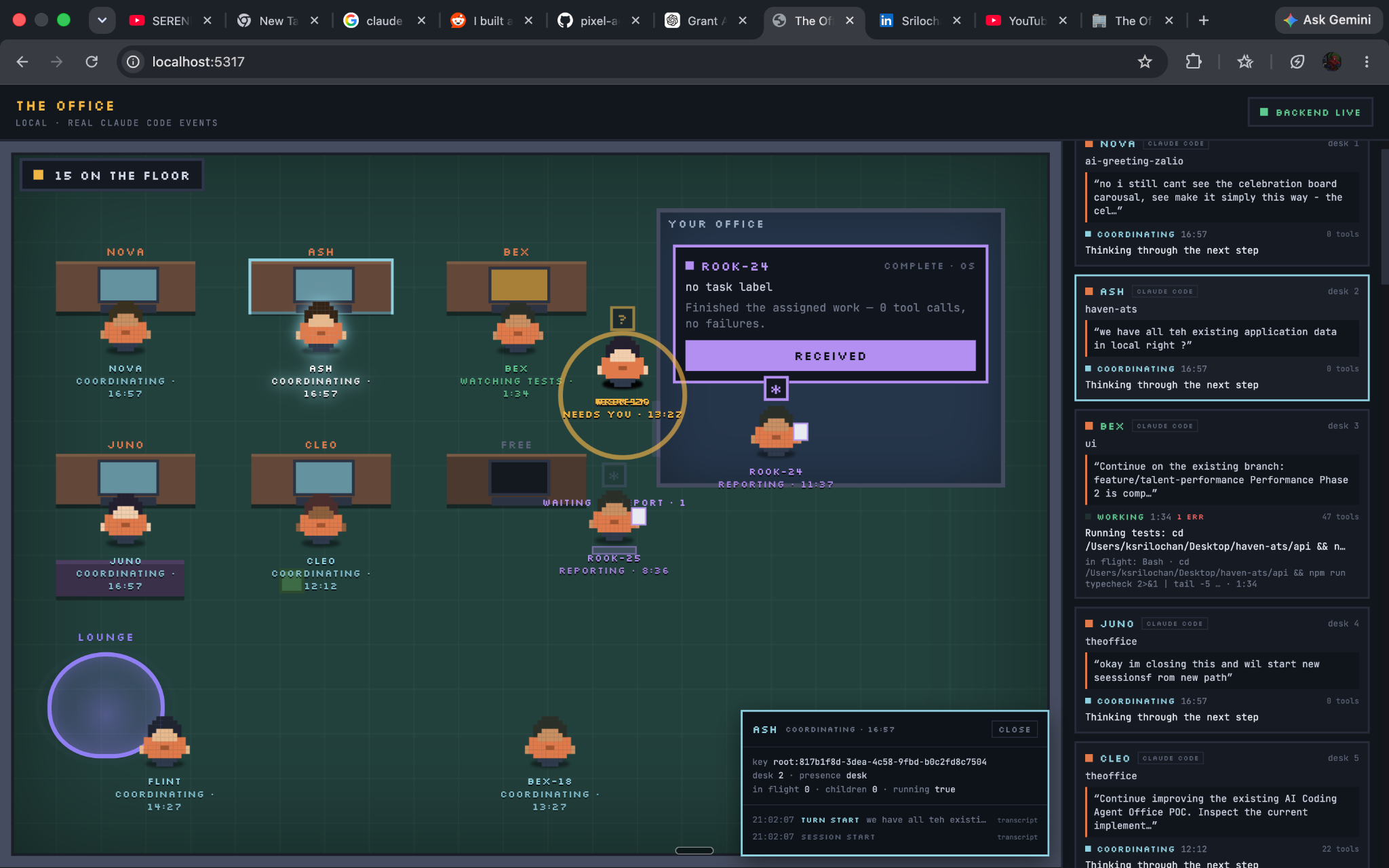This screenshot has height=868, width=1389.
Task: Select the BEX agent character at its desk
Action: tap(517, 328)
